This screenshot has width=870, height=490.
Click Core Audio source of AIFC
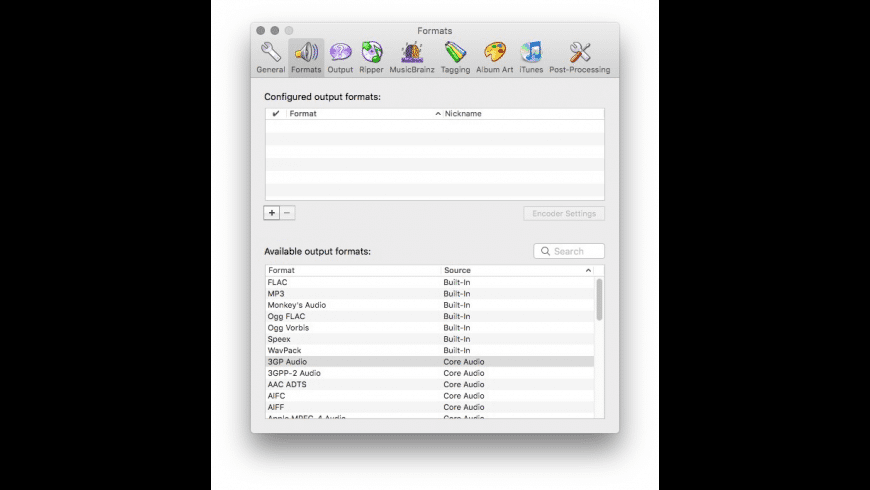[464, 396]
